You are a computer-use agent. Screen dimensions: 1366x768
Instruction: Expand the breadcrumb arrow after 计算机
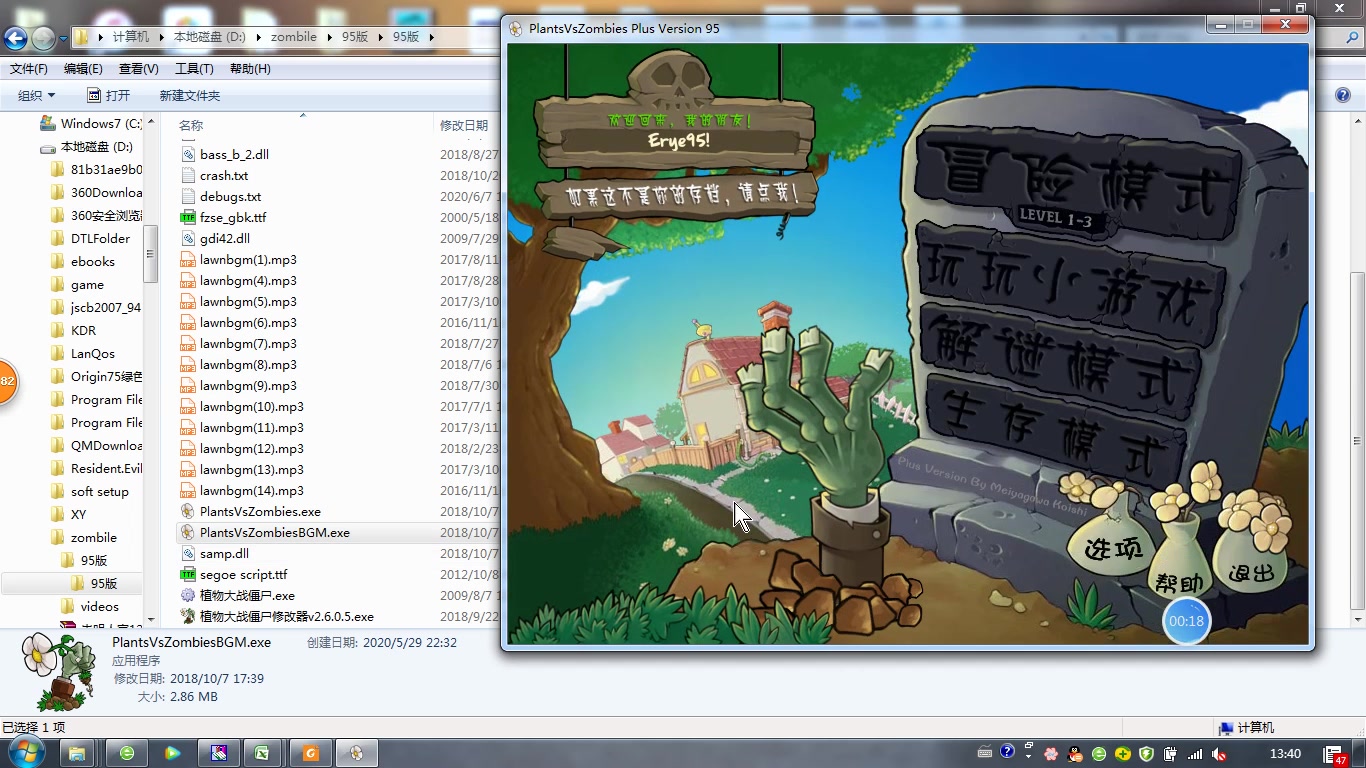tap(160, 37)
